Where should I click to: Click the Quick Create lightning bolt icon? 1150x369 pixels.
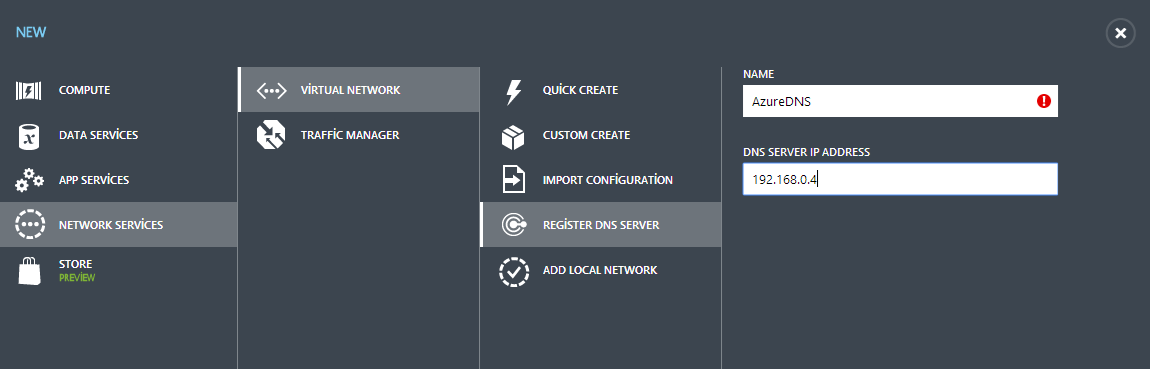coord(513,91)
